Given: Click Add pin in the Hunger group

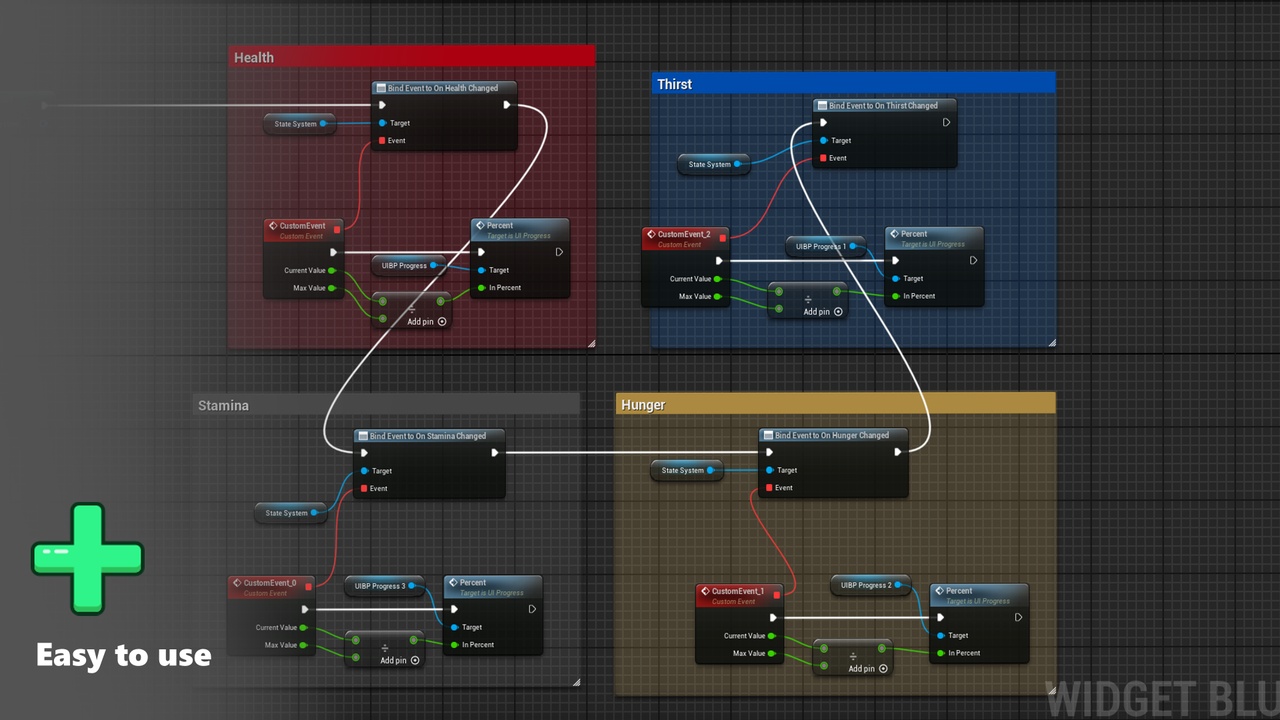Looking at the screenshot, I should point(868,668).
